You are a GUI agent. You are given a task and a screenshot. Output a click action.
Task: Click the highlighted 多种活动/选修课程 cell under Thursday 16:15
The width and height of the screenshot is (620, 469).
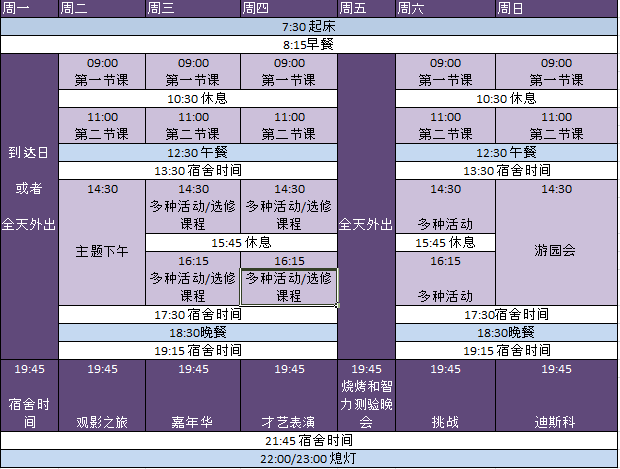[x=289, y=287]
